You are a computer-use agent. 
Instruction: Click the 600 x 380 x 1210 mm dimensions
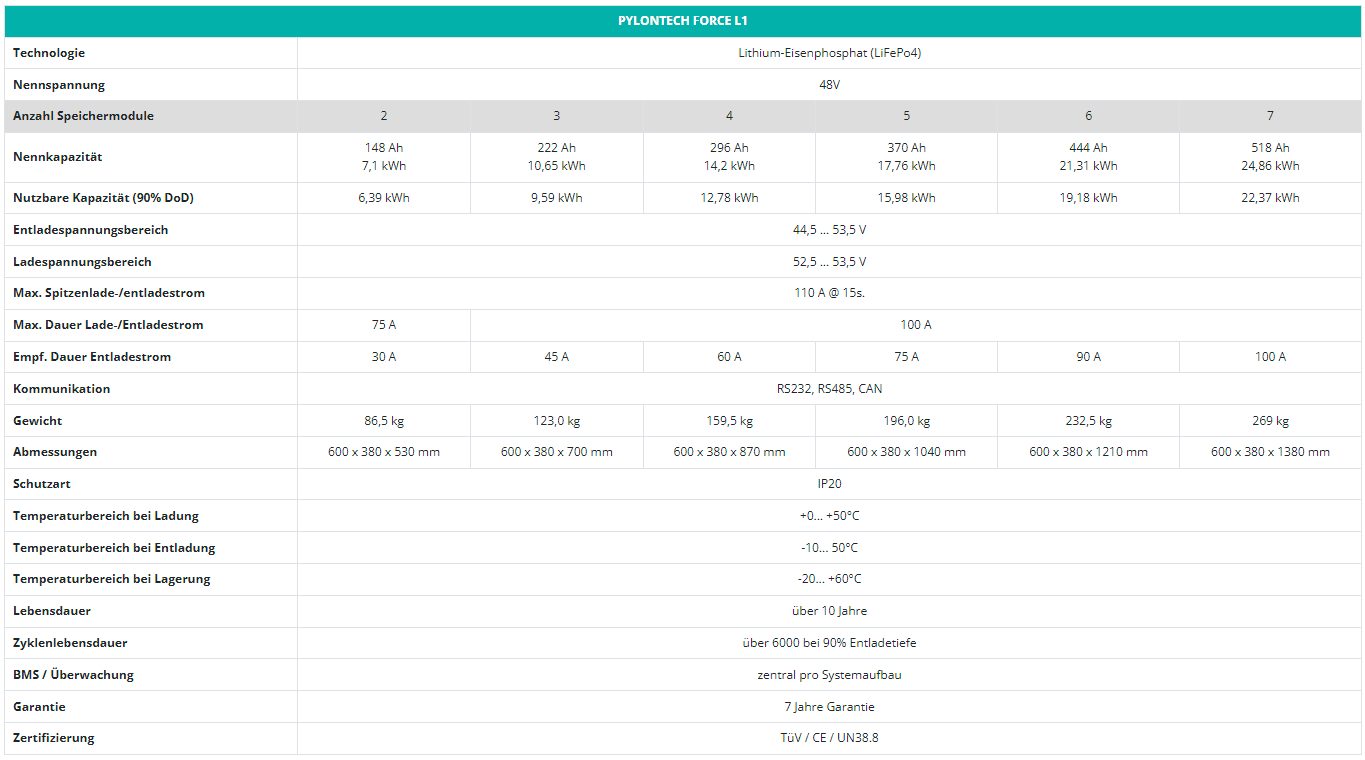1089,452
